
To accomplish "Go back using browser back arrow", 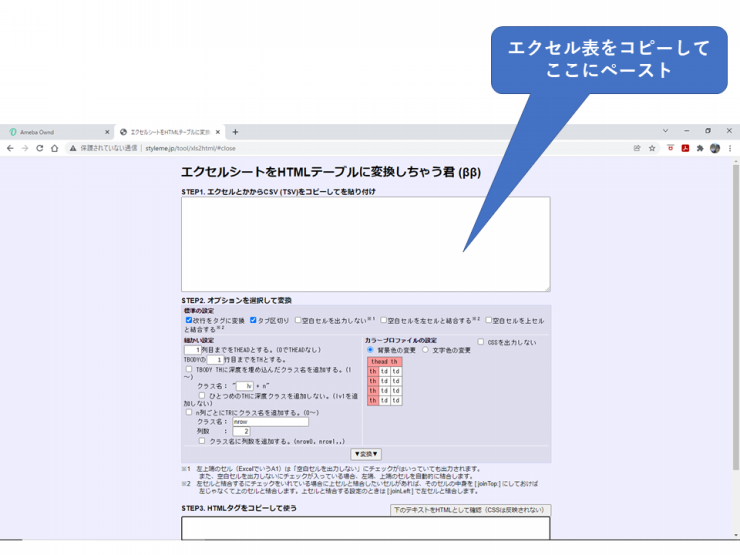I will pos(10,148).
